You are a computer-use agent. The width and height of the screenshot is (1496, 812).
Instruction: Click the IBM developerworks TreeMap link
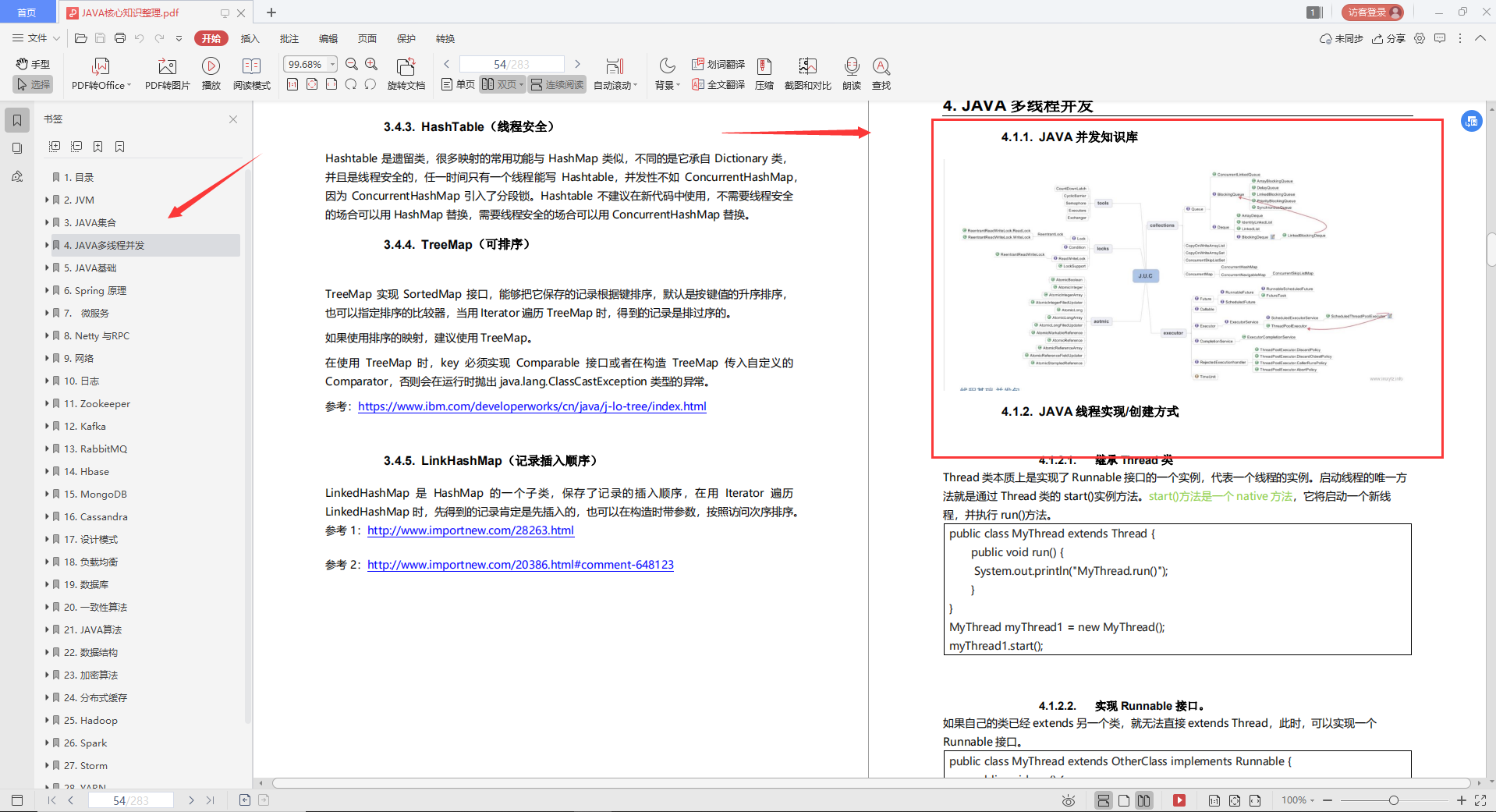coord(532,406)
